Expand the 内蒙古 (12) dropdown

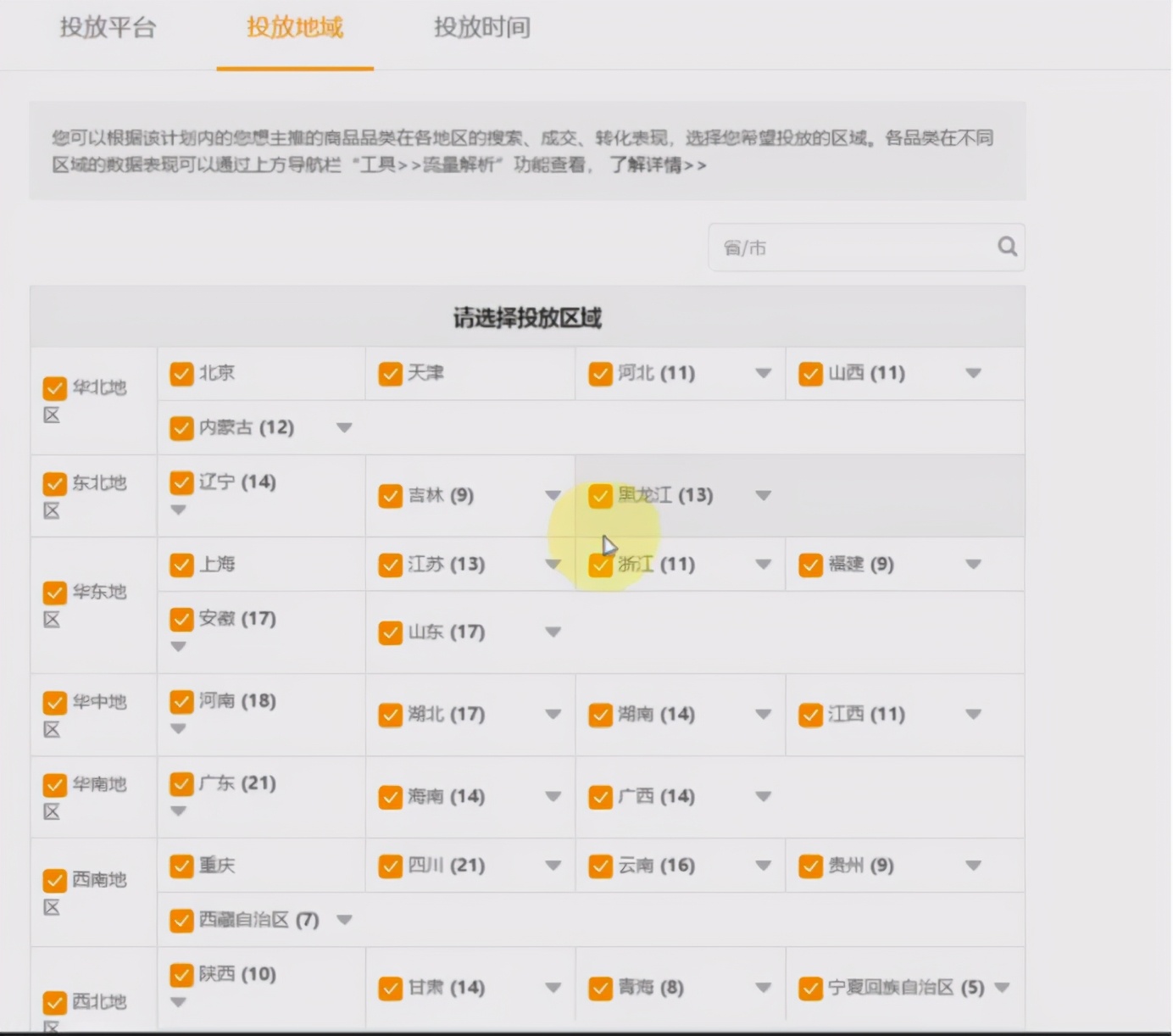tap(344, 428)
